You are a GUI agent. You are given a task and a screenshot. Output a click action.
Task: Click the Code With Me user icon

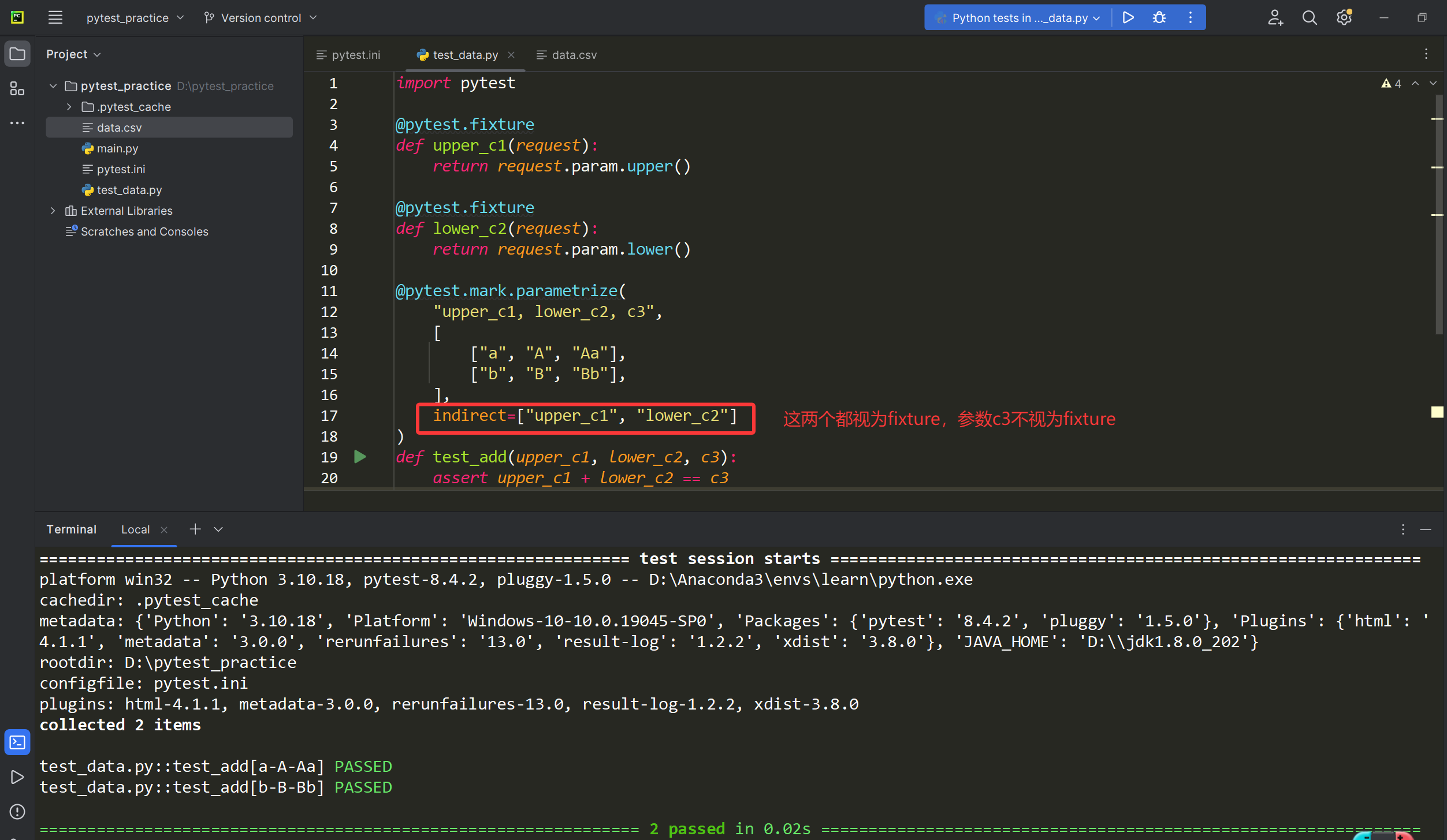[x=1275, y=18]
